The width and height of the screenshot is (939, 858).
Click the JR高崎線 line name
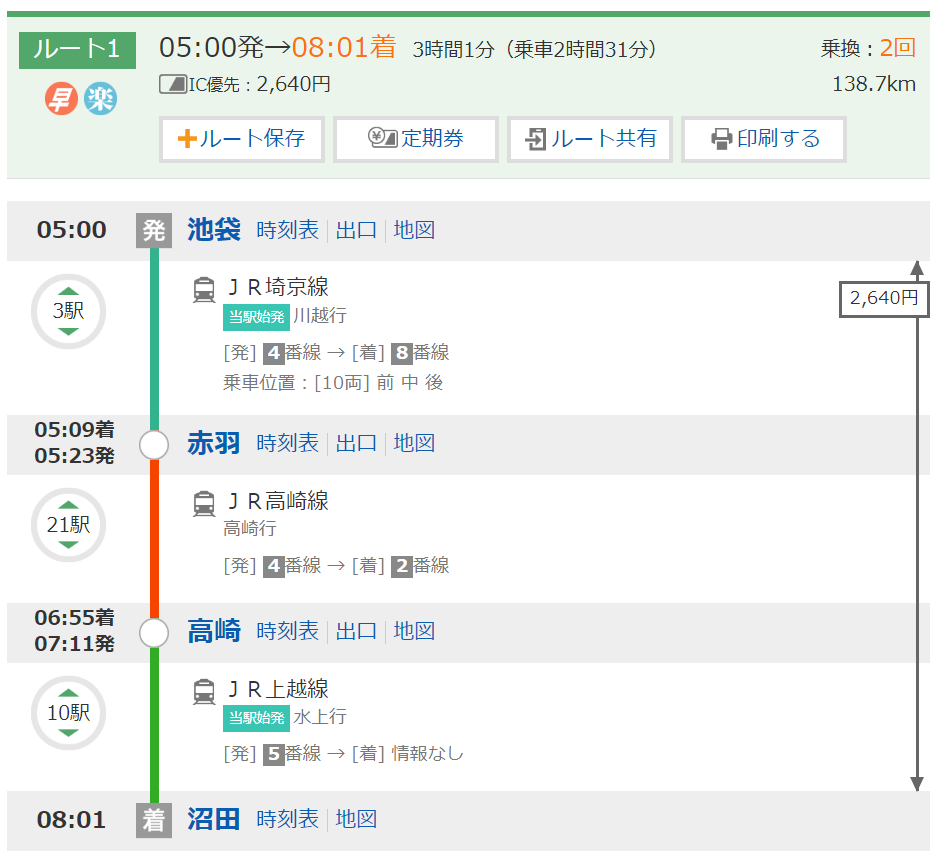[278, 502]
